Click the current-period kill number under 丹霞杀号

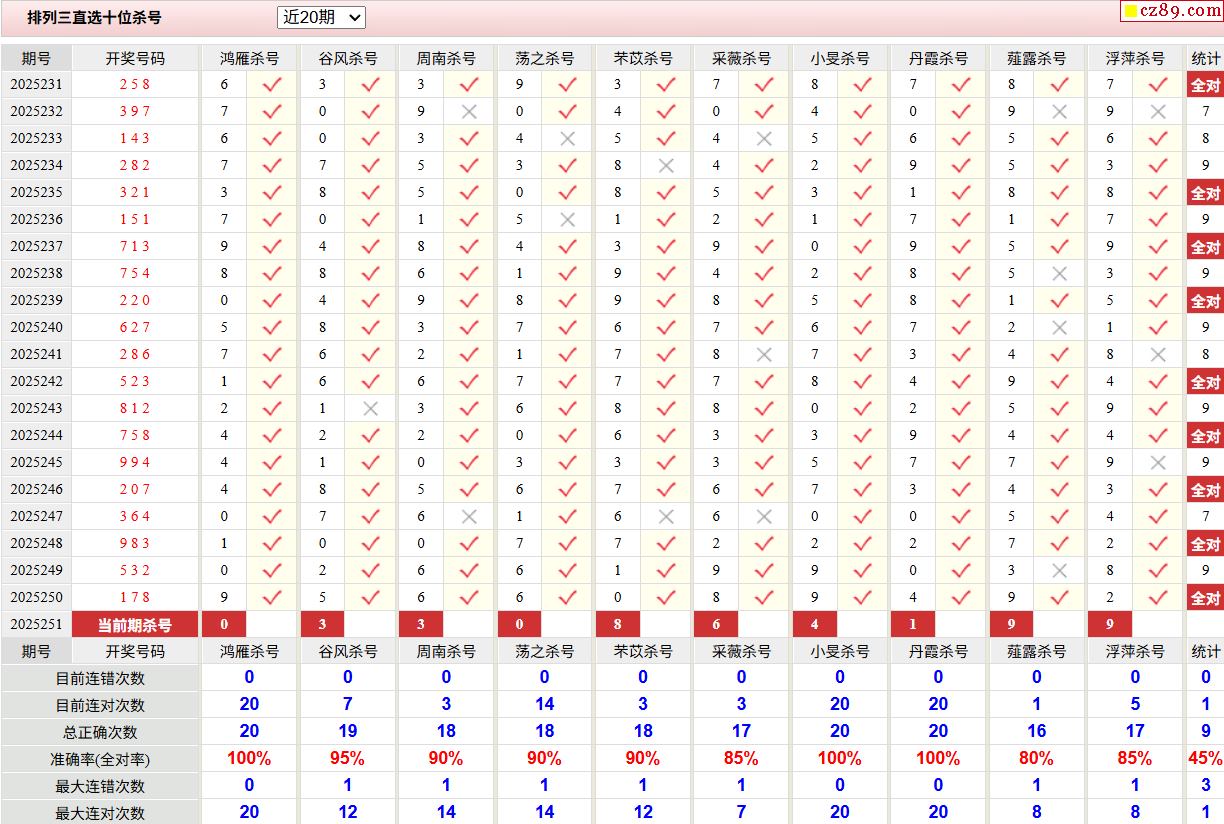(913, 625)
